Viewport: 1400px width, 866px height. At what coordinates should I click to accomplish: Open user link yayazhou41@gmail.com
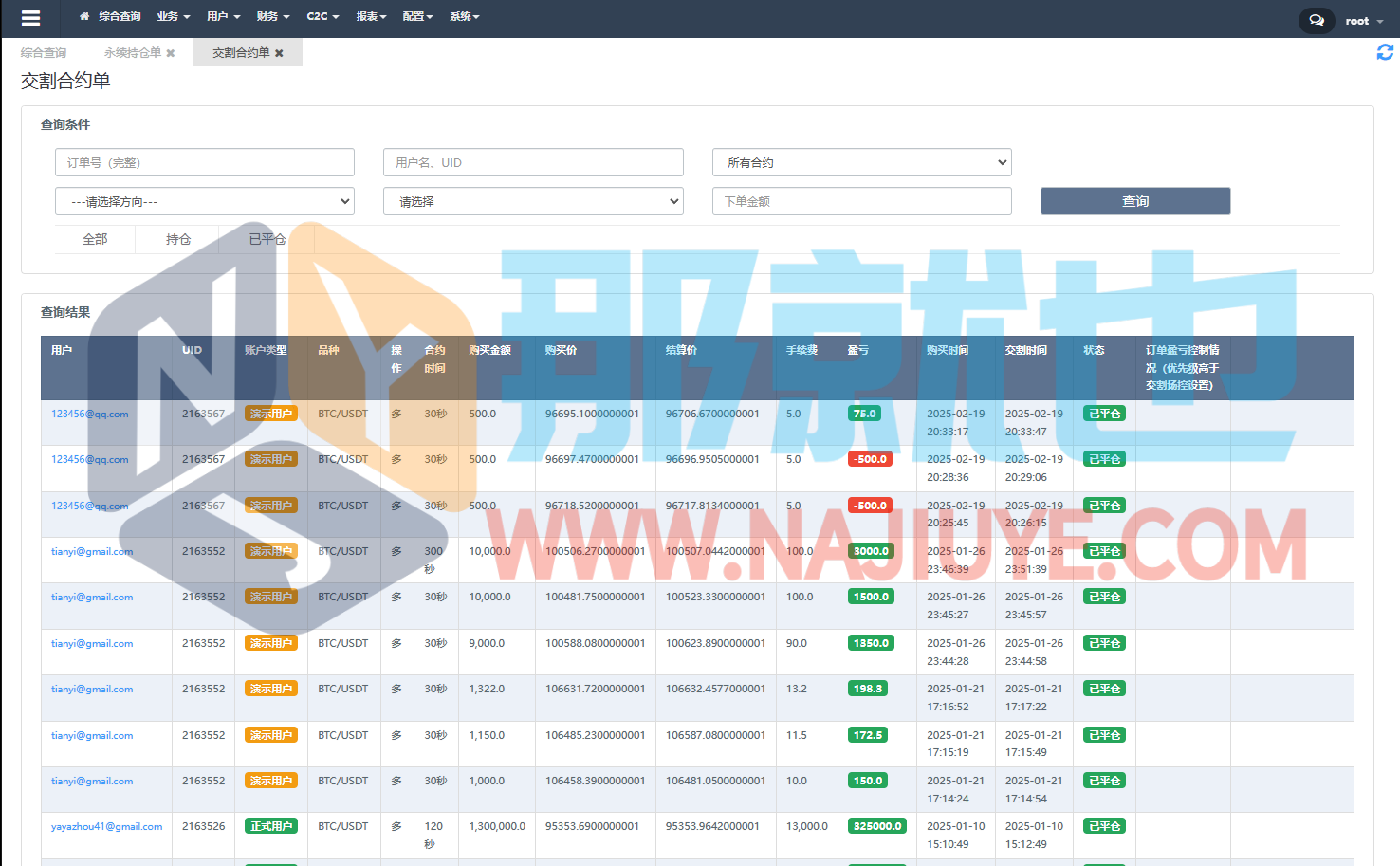(106, 827)
